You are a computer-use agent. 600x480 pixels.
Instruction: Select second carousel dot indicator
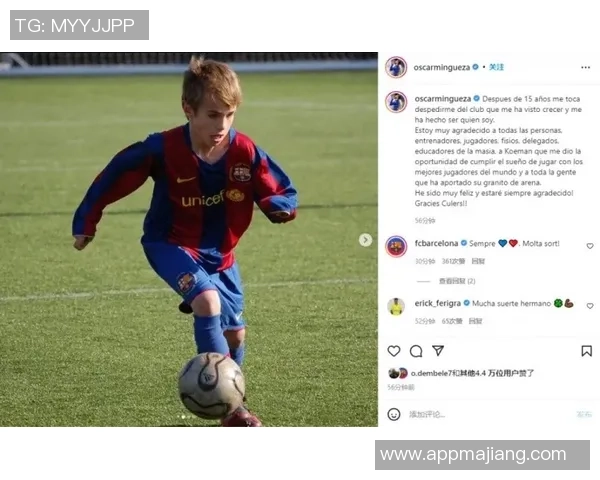click(x=183, y=417)
